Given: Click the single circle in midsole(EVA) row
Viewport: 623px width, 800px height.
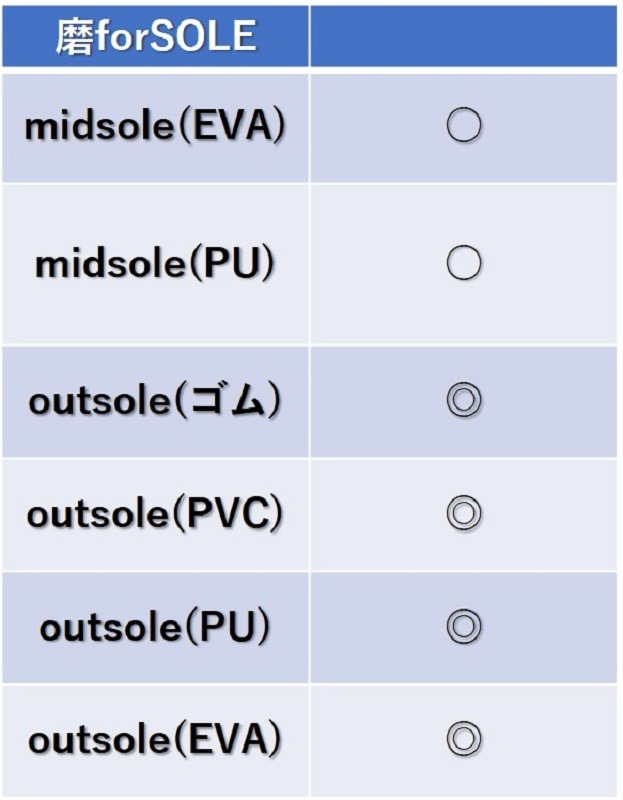Looking at the screenshot, I should [x=464, y=127].
